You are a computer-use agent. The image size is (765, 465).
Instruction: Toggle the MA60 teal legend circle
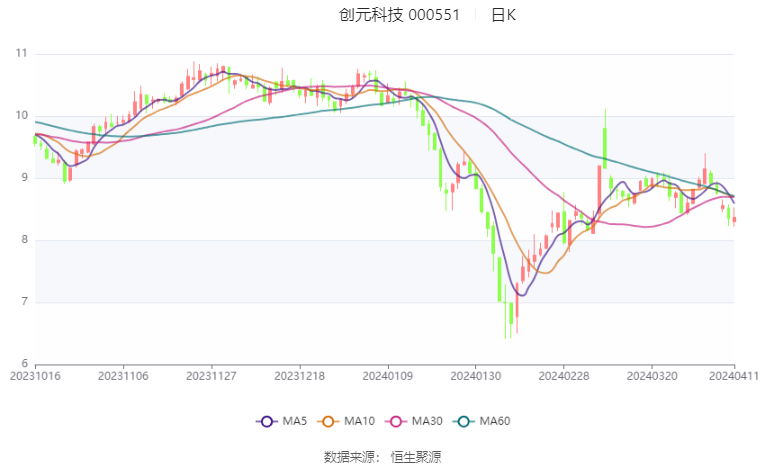(463, 422)
